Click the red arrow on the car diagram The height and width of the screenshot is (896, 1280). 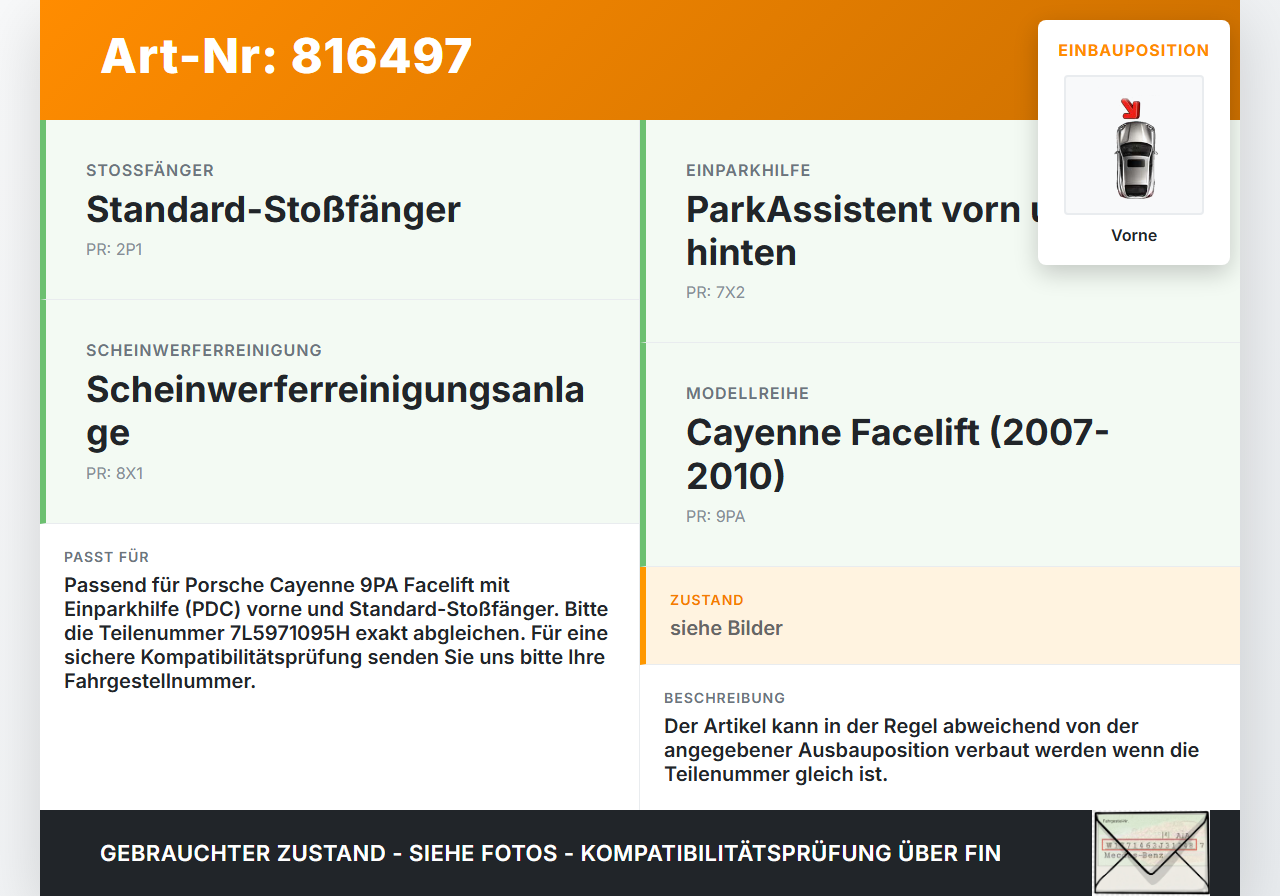[x=1130, y=108]
